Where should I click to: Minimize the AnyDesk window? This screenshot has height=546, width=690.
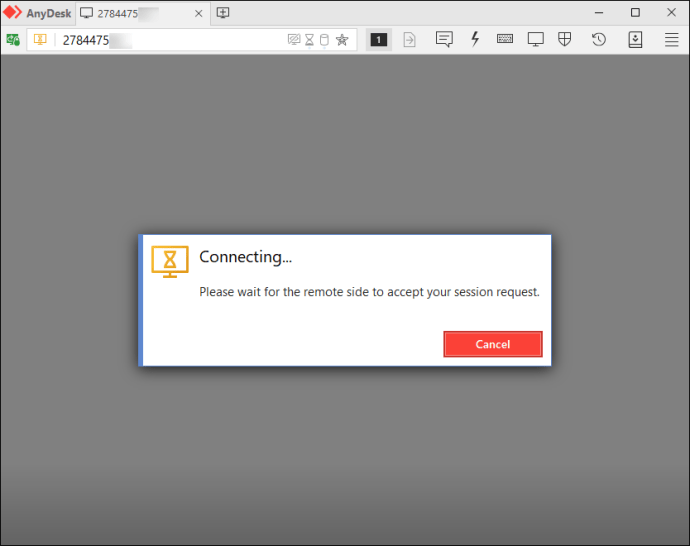598,13
